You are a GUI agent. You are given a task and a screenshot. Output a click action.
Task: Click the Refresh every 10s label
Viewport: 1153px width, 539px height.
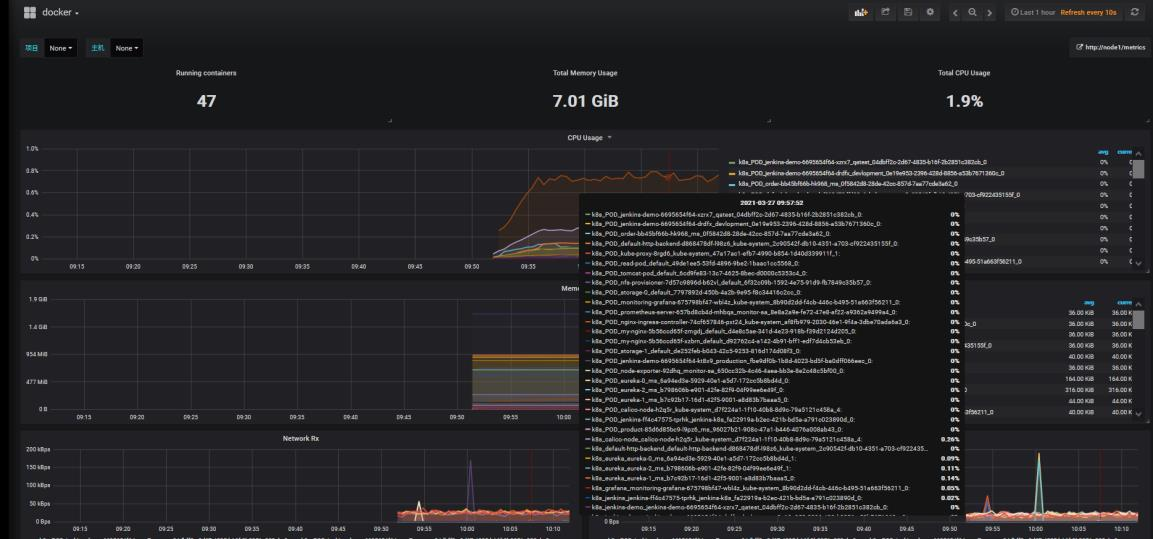click(1088, 13)
